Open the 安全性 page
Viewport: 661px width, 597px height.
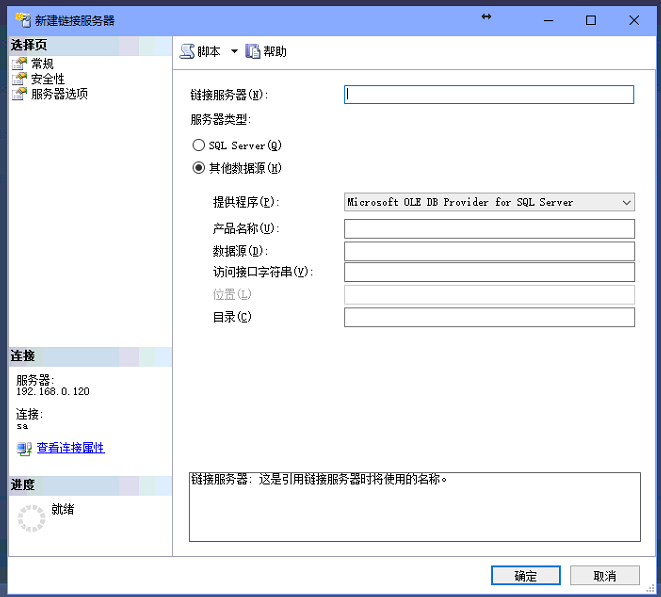point(48,79)
